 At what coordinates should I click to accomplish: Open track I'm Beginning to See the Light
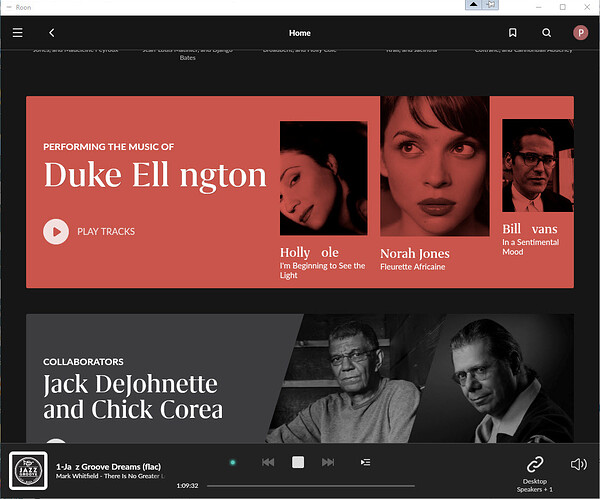click(322, 270)
